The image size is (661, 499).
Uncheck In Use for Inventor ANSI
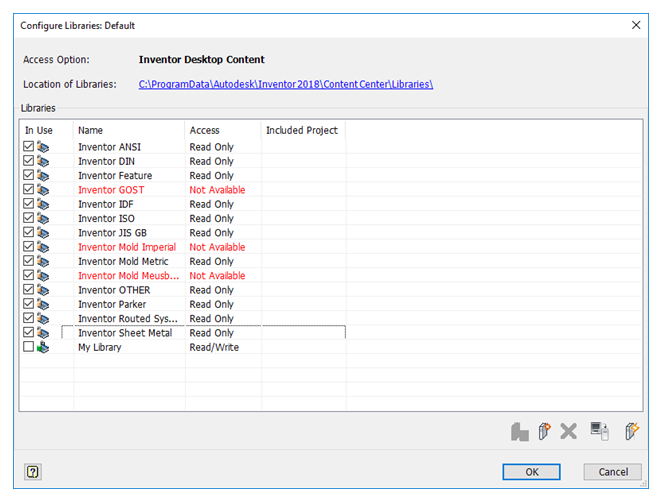tap(28, 146)
